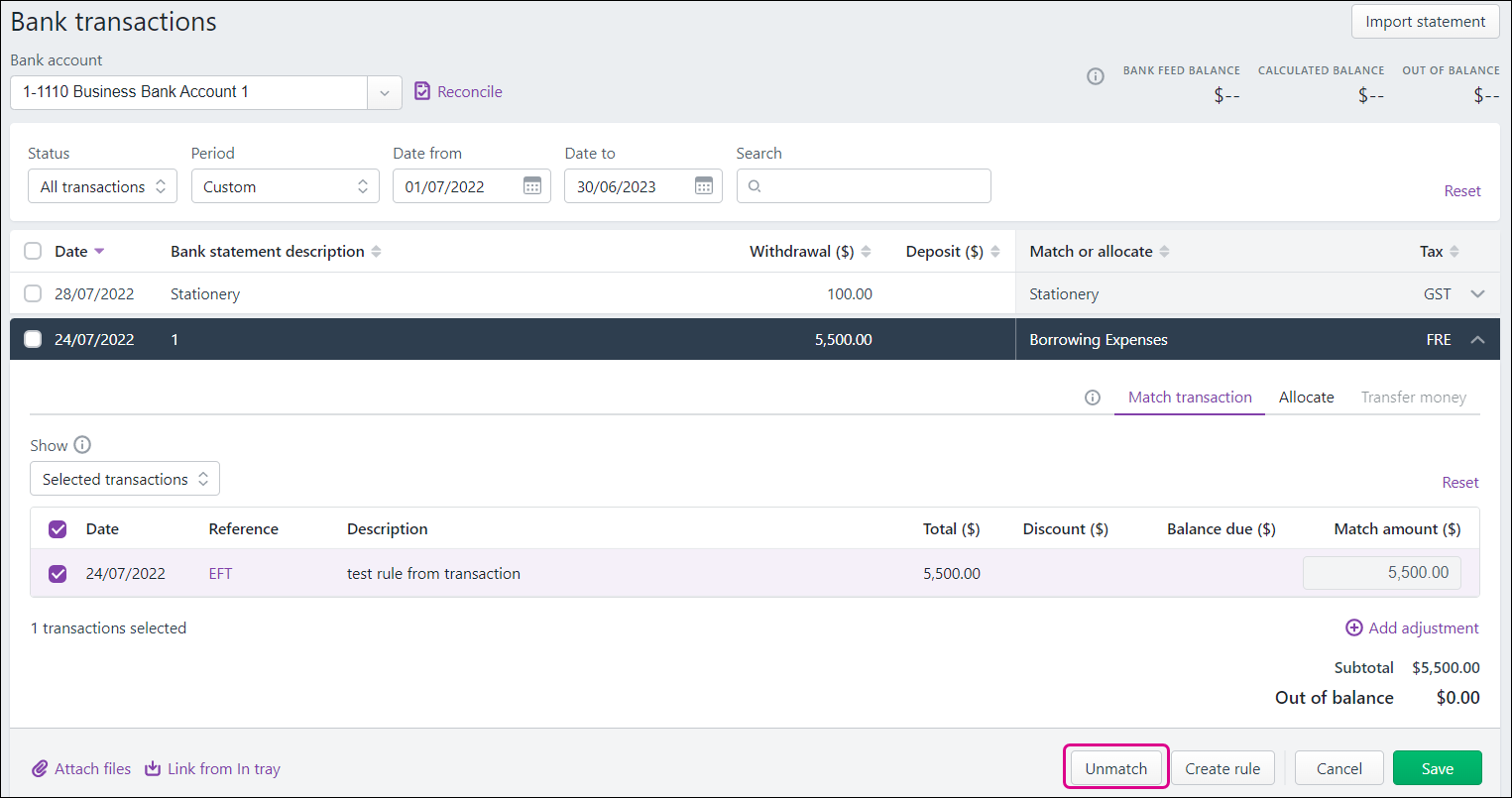Click info icon next to Show label
Viewport: 1512px width, 798px height.
(x=82, y=445)
